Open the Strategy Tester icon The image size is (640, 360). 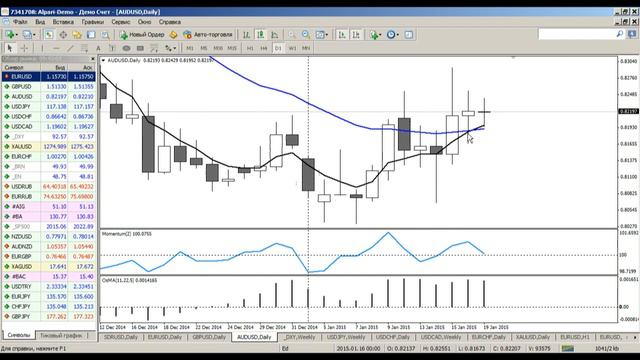(x=105, y=35)
